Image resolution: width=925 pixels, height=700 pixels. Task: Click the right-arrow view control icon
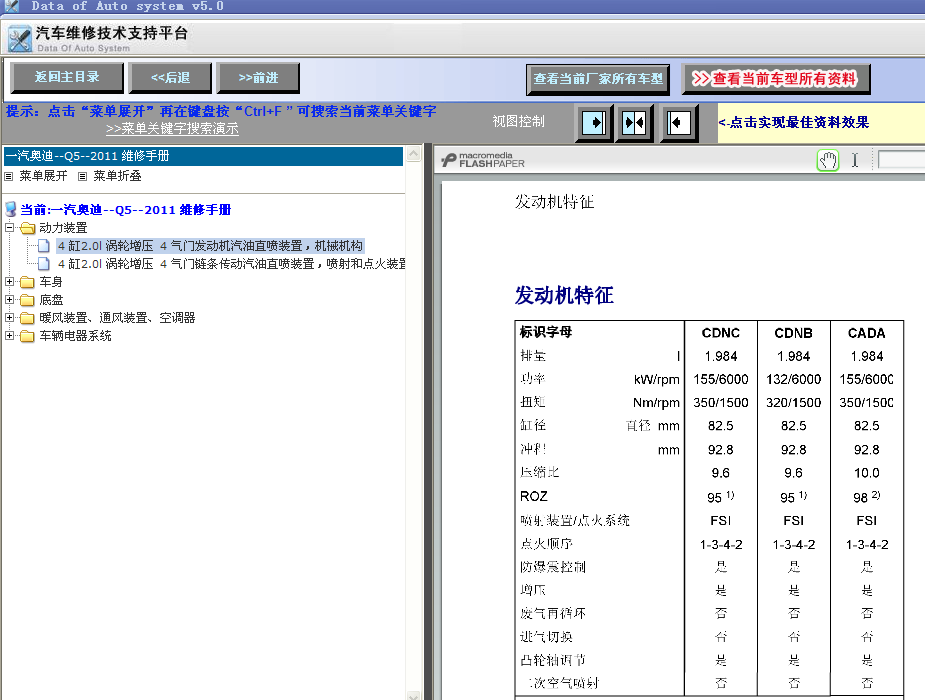(594, 123)
